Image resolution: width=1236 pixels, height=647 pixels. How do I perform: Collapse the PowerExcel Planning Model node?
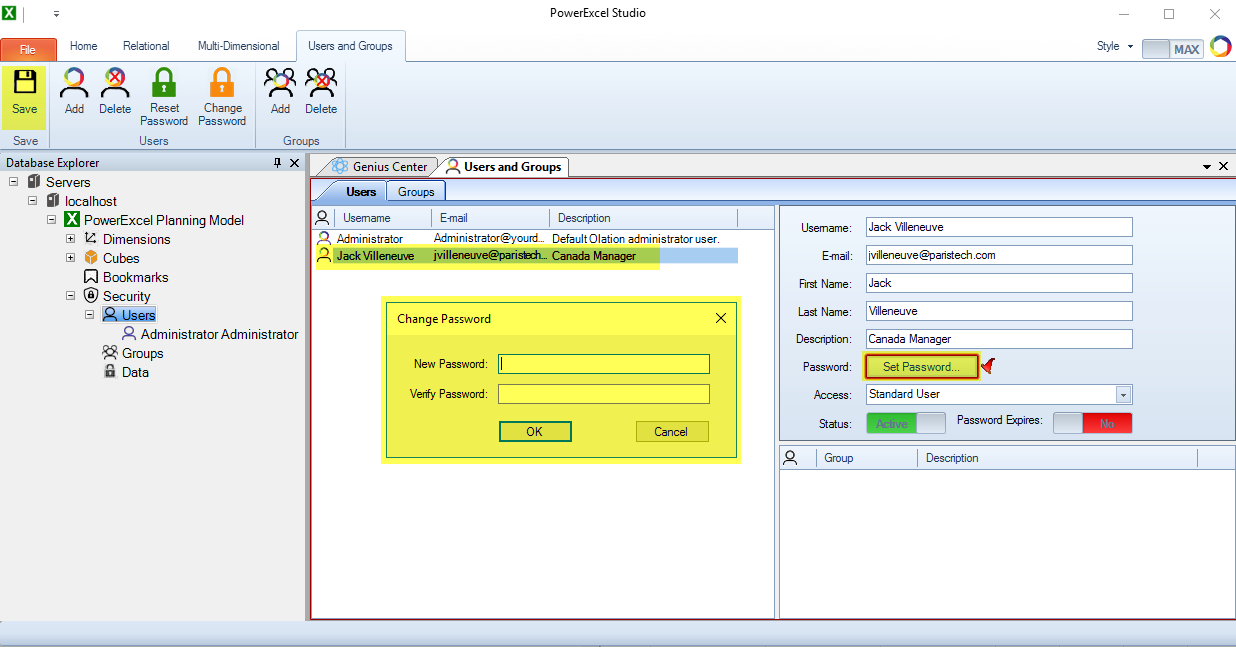(51, 220)
